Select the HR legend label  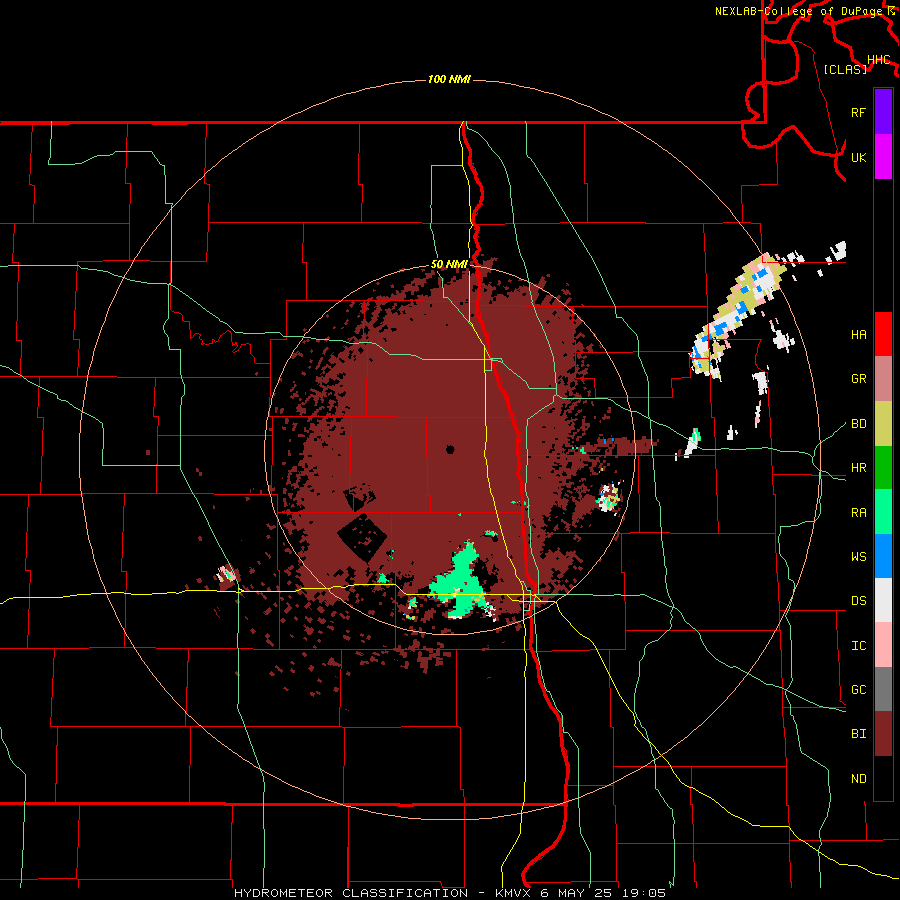[x=858, y=468]
